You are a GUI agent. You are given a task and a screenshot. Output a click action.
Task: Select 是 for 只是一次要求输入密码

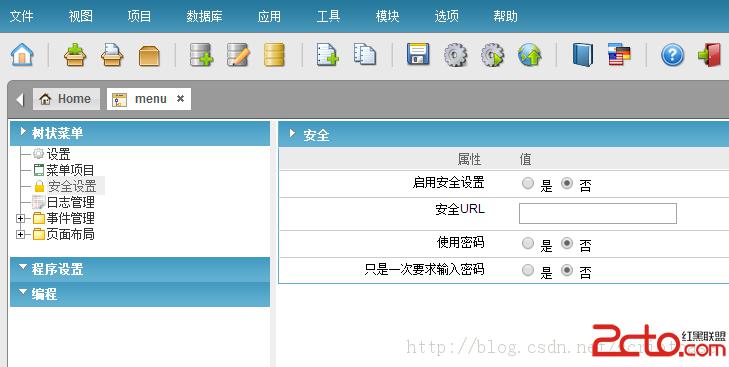point(528,270)
